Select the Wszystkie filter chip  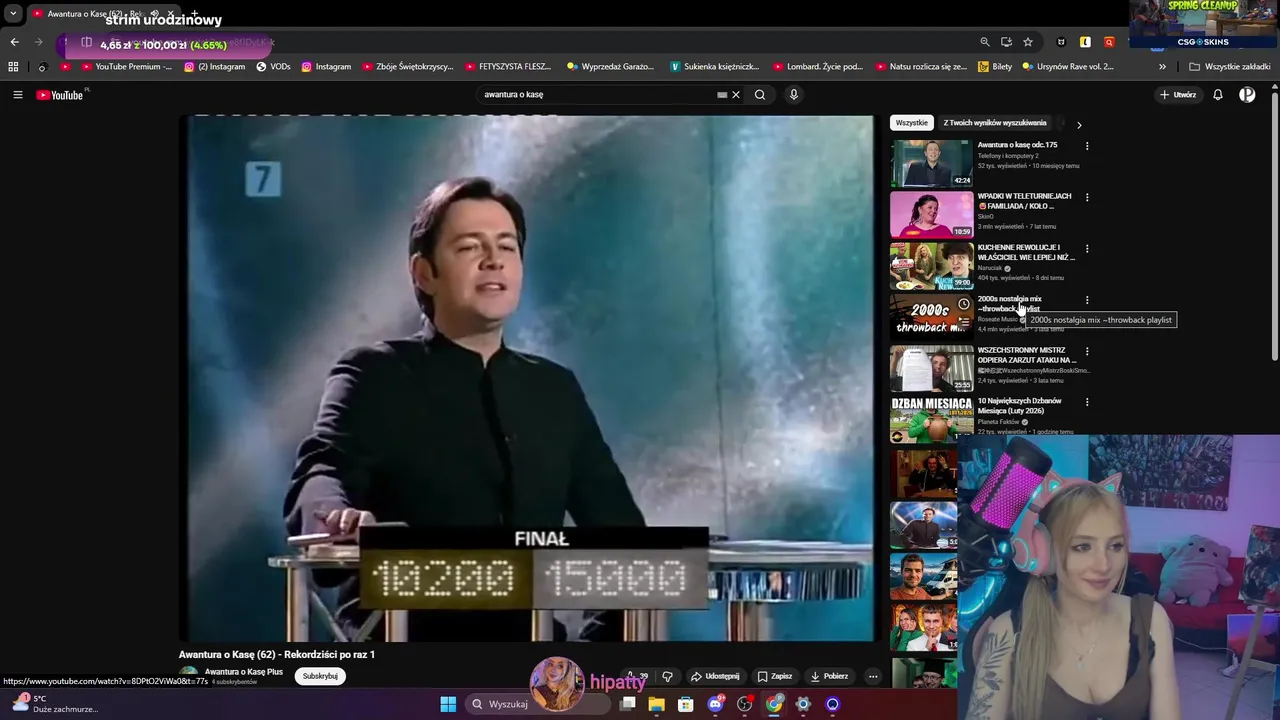[x=911, y=123]
